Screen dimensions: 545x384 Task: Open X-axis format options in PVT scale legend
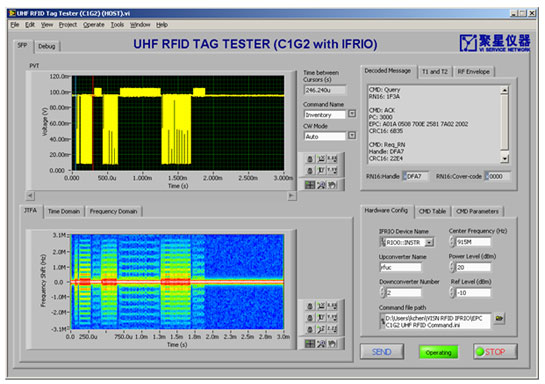[x=332, y=159]
